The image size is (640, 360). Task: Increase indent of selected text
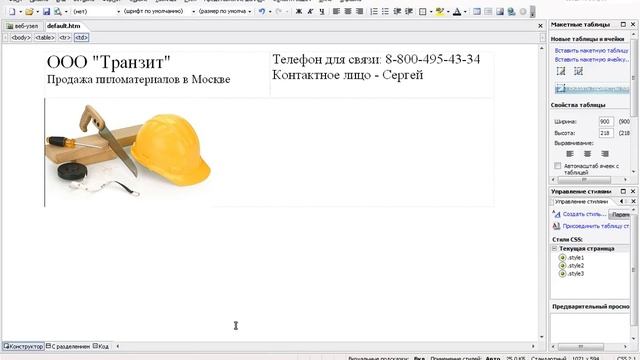409,12
